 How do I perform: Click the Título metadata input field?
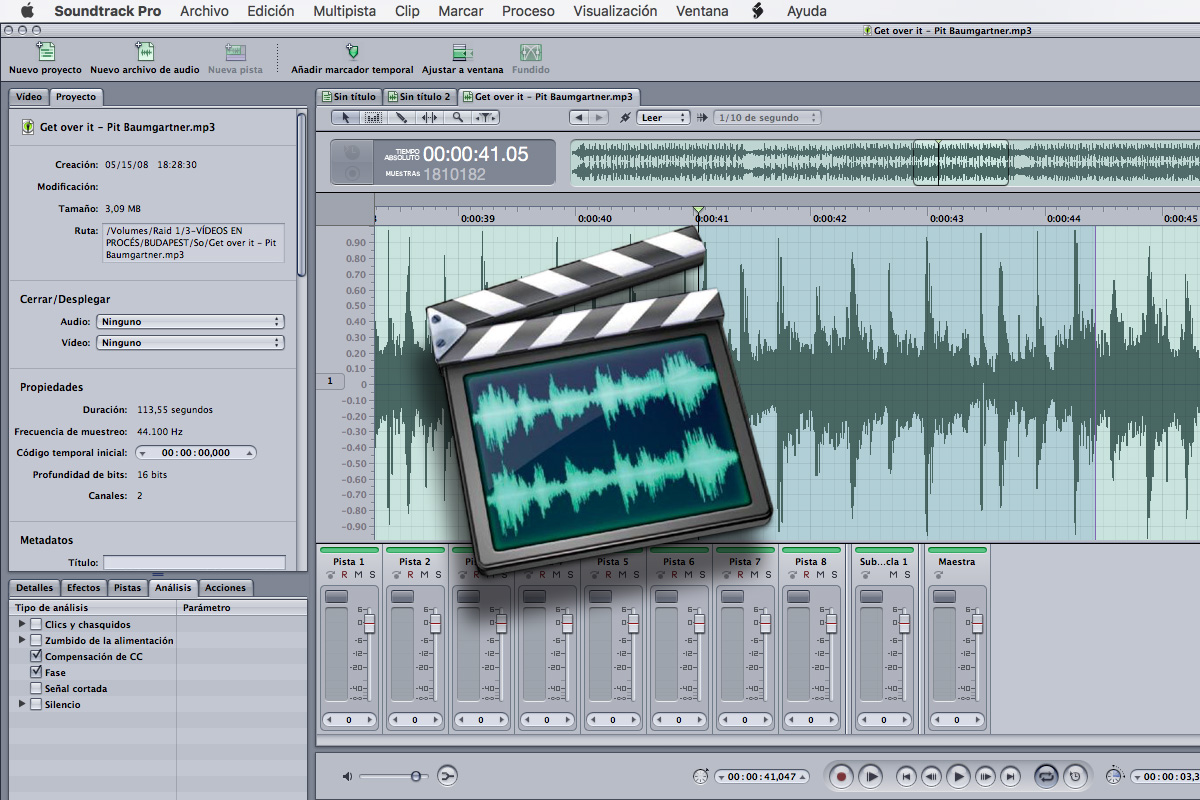[194, 563]
